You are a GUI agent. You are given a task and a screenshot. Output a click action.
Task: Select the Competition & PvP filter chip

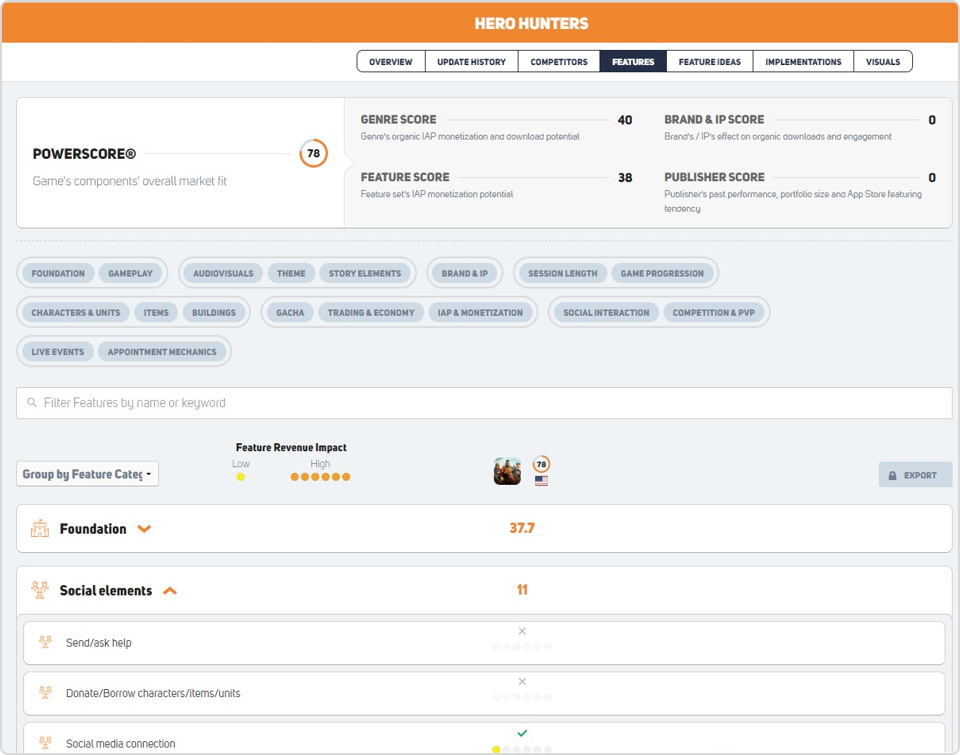pos(714,312)
